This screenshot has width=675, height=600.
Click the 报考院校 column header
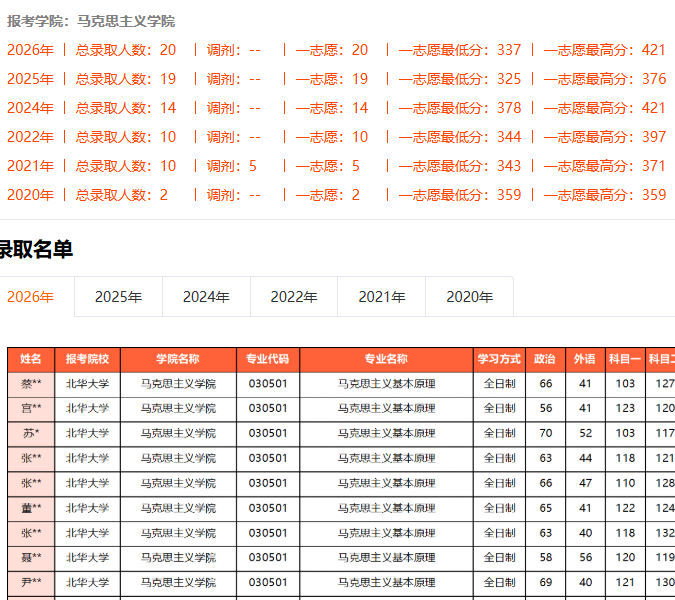click(87, 359)
